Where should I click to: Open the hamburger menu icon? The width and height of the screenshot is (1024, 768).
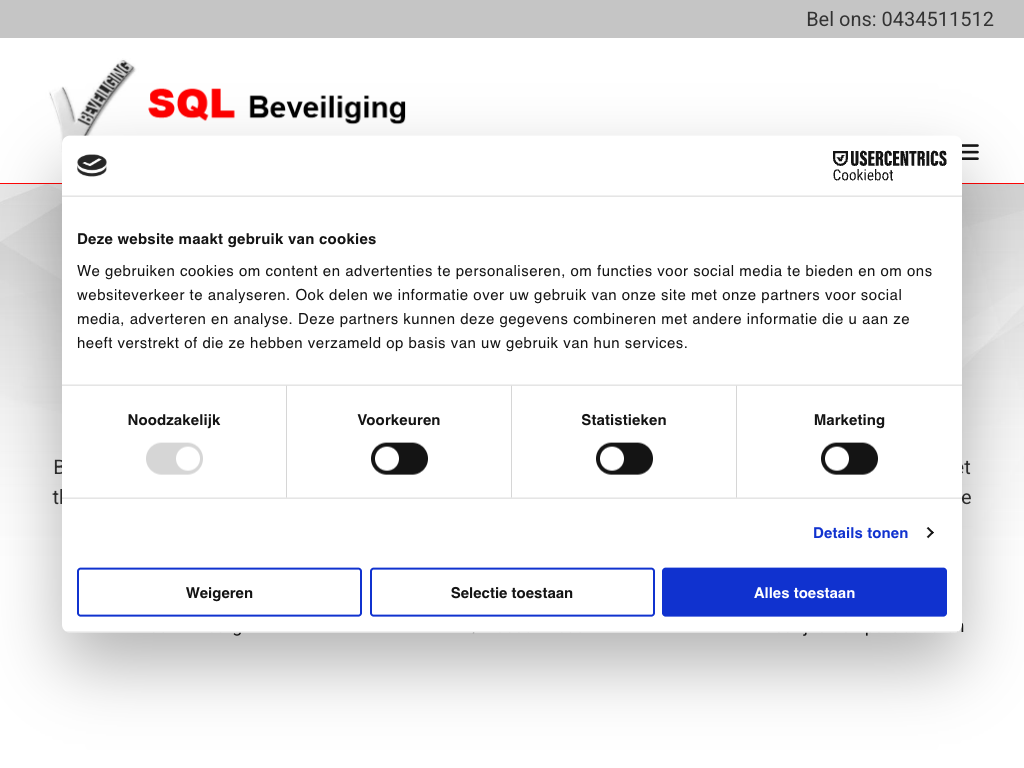click(970, 152)
